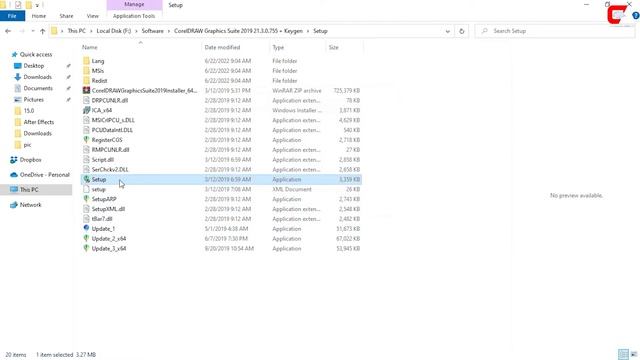This screenshot has width=640, height=360.
Task: Click the Search Setup field
Action: 555,31
